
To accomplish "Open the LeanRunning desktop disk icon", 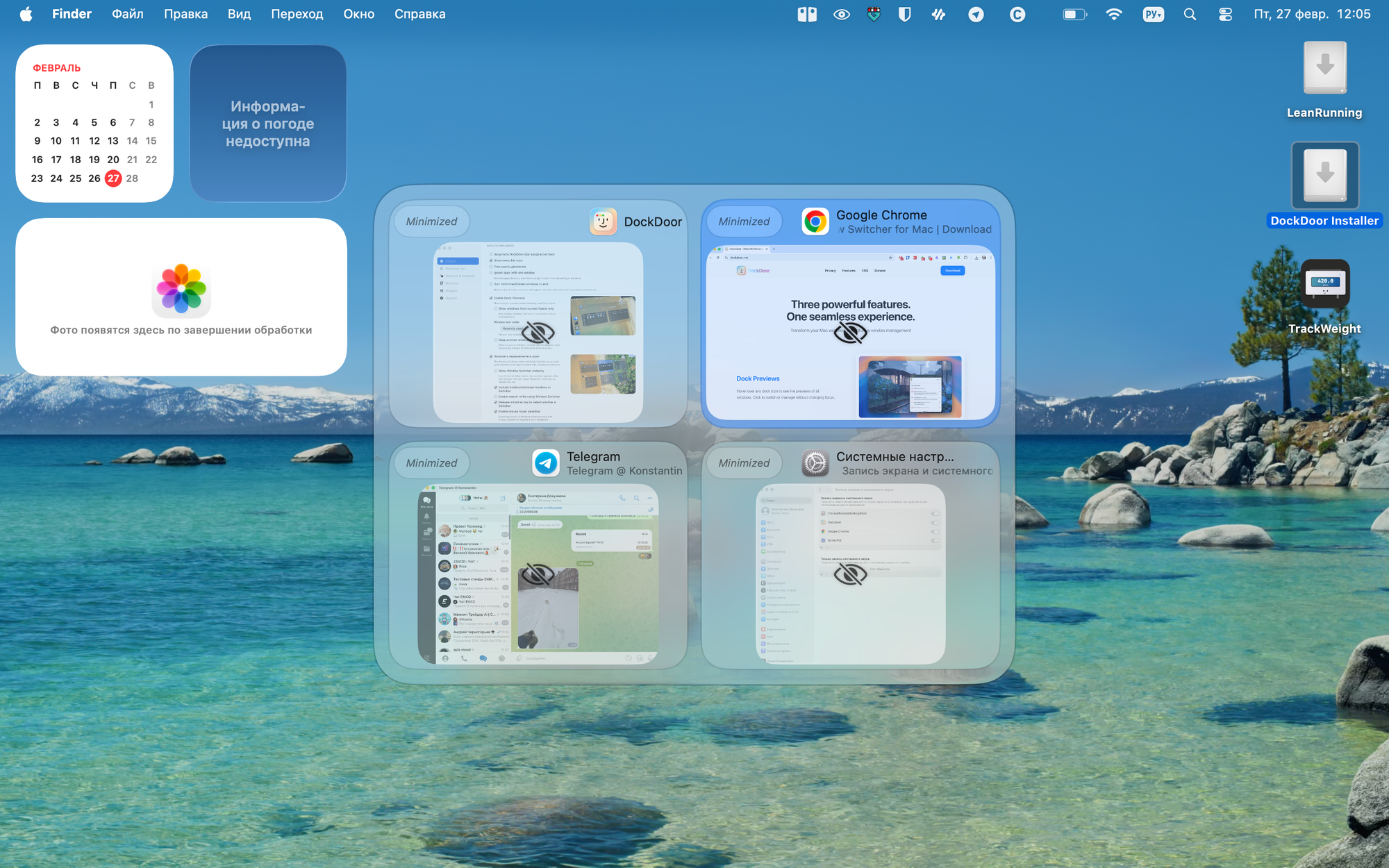I will [1324, 68].
